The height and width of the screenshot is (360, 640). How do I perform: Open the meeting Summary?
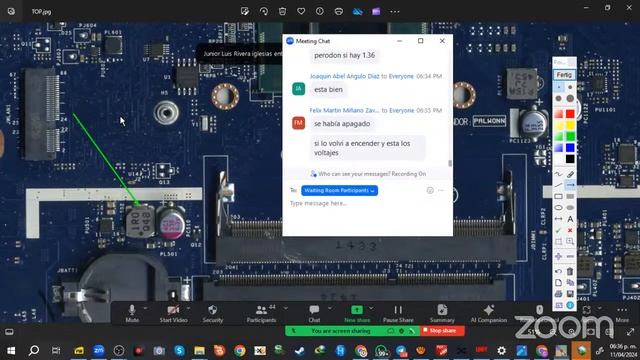(x=442, y=313)
